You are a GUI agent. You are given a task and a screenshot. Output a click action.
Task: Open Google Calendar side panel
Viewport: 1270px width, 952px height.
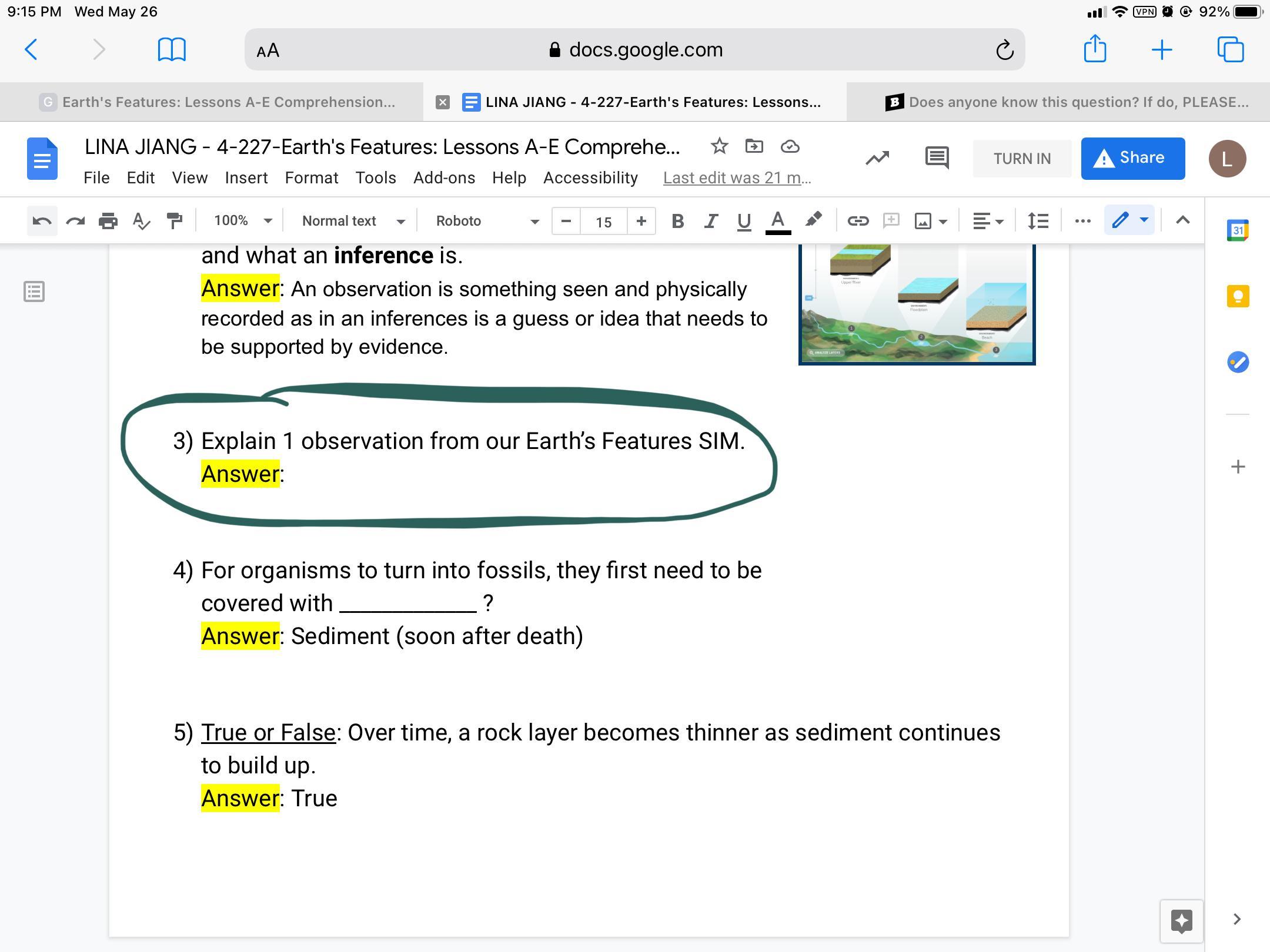click(1238, 230)
